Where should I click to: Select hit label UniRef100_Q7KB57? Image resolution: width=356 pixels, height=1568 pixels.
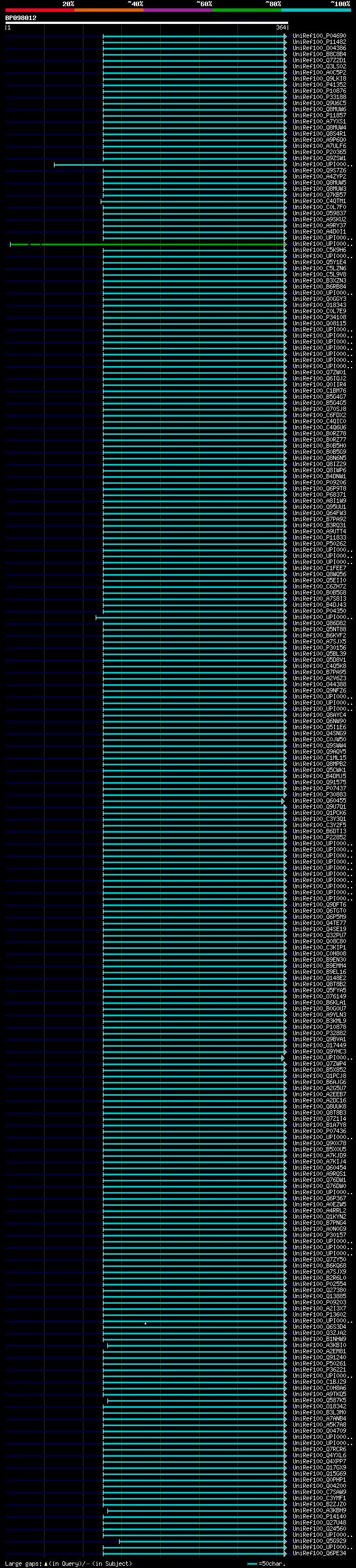point(319,195)
